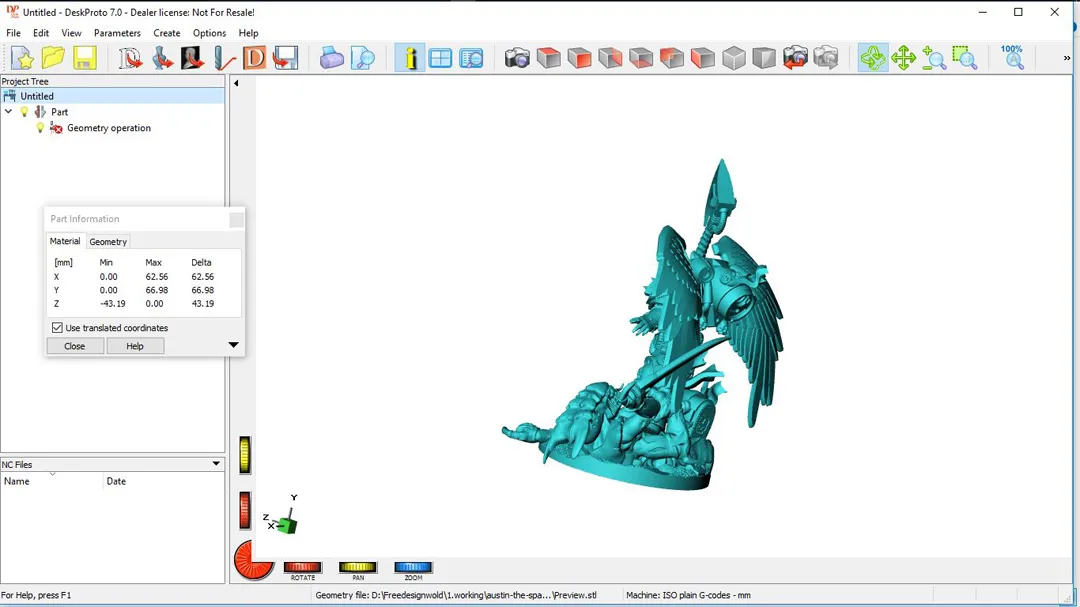The height and width of the screenshot is (607, 1080).
Task: Click the yellow PAN thumbwheel
Action: tap(357, 567)
